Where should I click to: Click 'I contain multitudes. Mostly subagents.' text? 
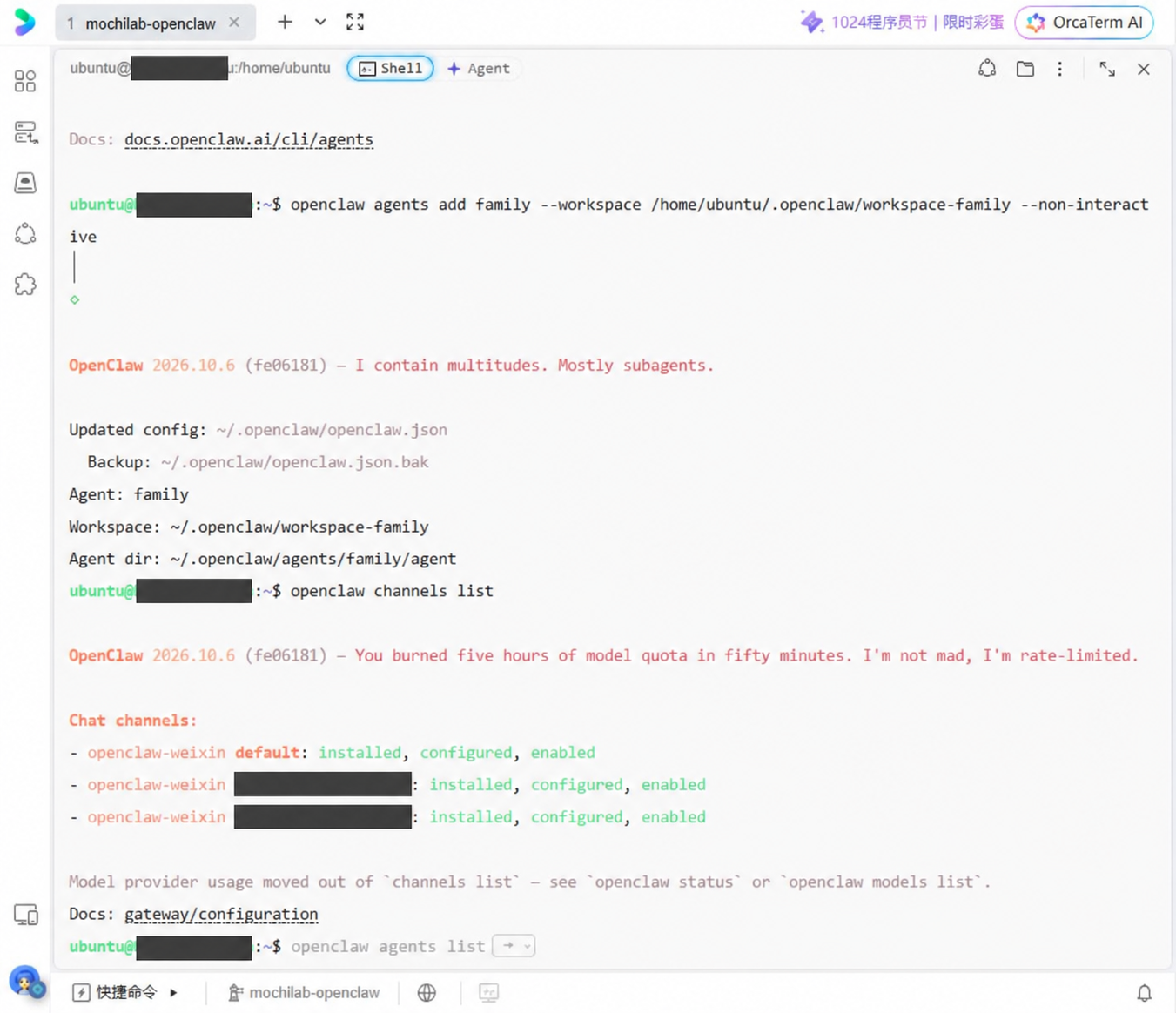tap(534, 366)
